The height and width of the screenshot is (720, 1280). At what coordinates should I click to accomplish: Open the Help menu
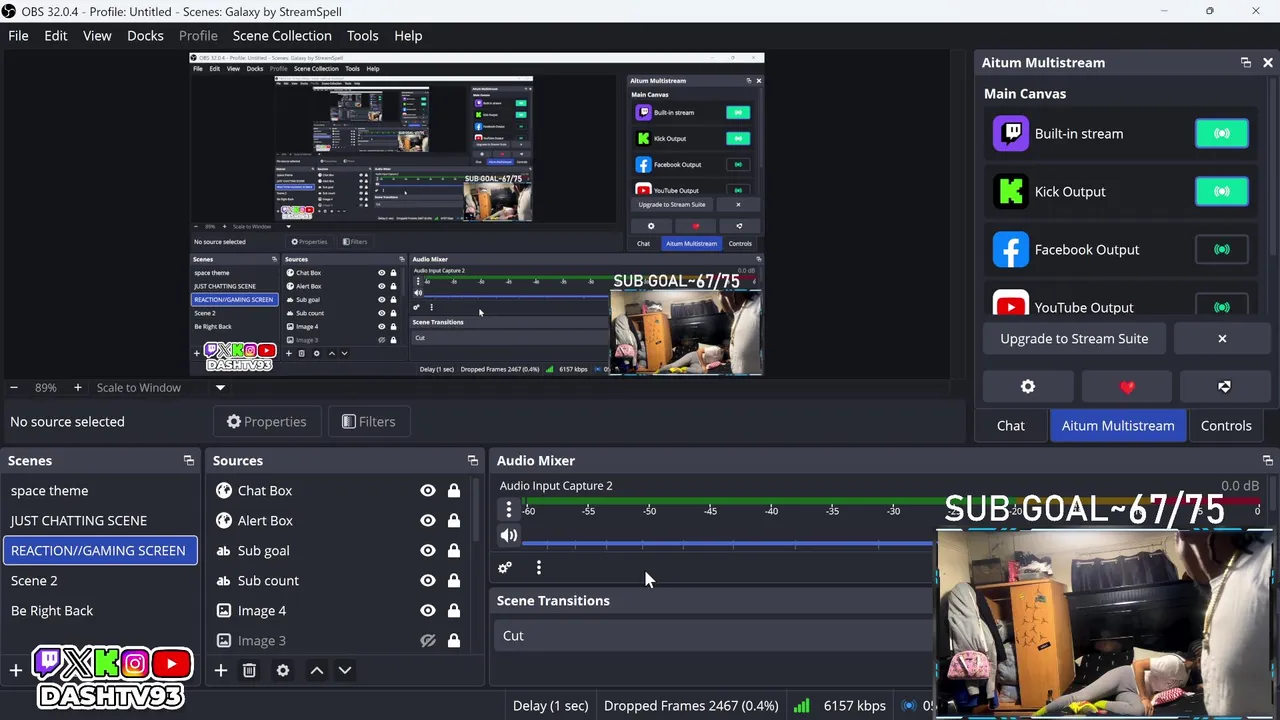tap(408, 35)
